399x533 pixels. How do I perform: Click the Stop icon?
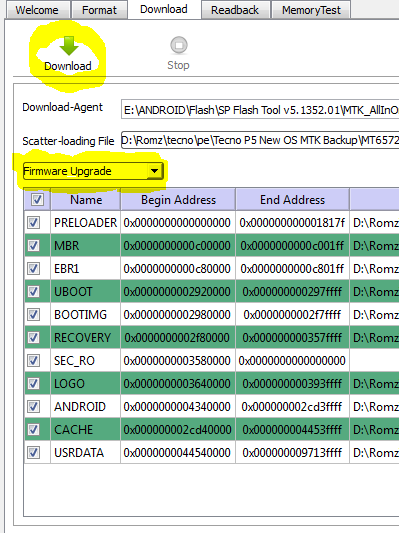179,45
